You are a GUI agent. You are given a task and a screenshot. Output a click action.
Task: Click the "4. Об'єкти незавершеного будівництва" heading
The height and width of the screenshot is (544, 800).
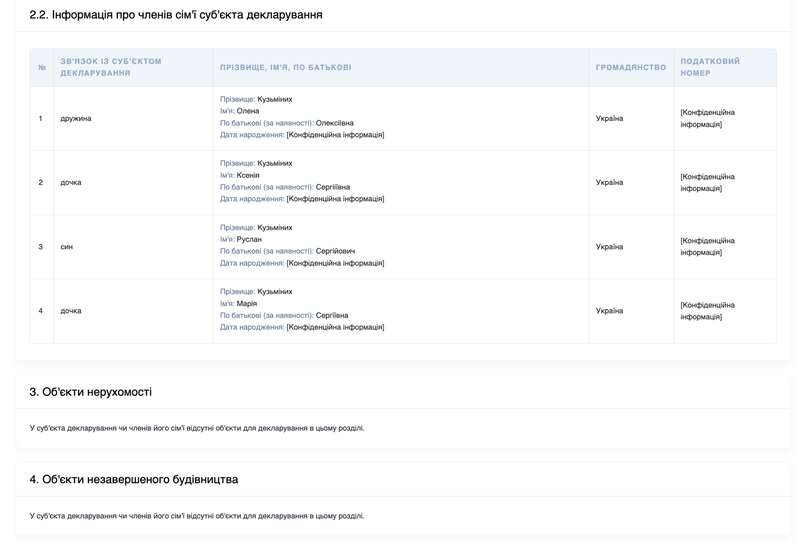pyautogui.click(x=134, y=479)
